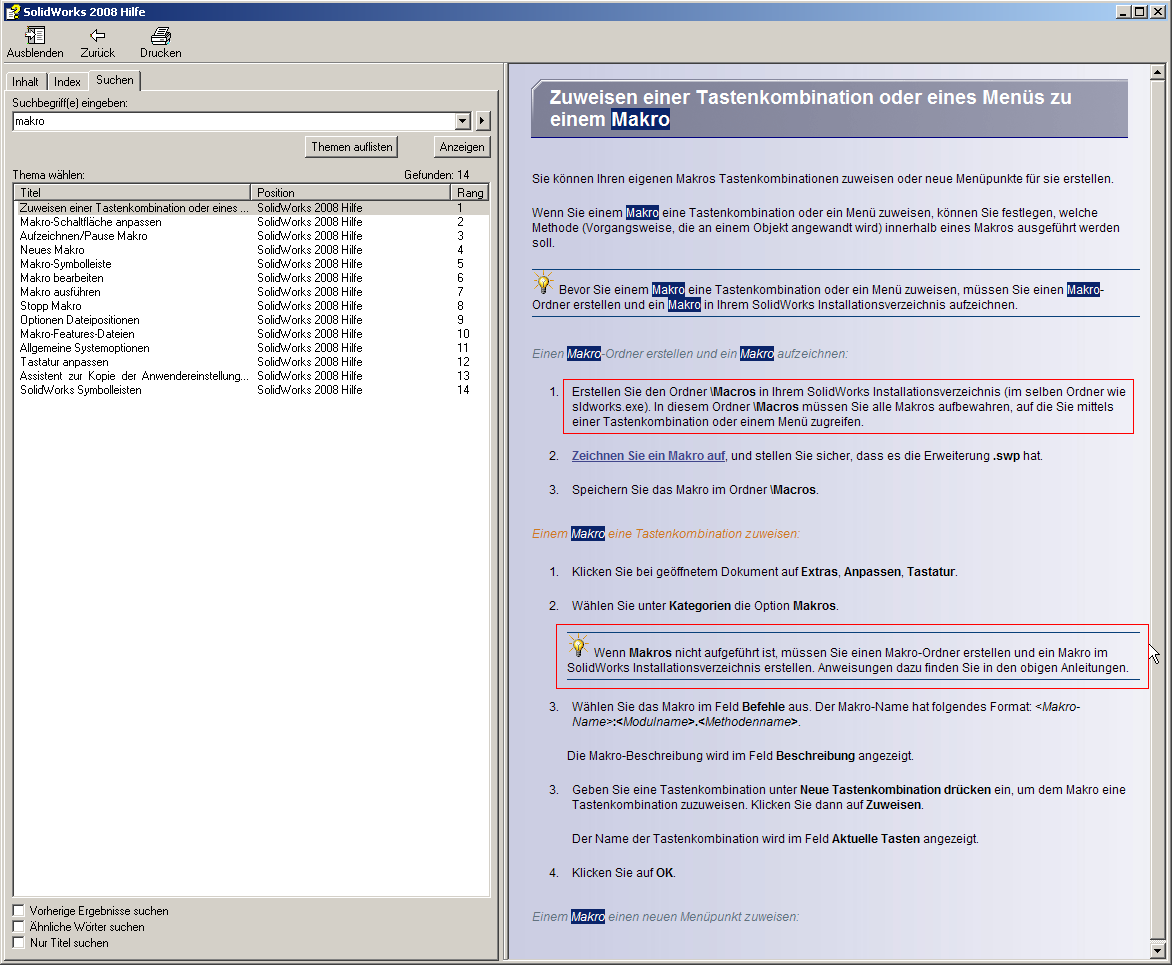Click the scrollbar down arrow in help pane
The image size is (1172, 965).
1157,951
